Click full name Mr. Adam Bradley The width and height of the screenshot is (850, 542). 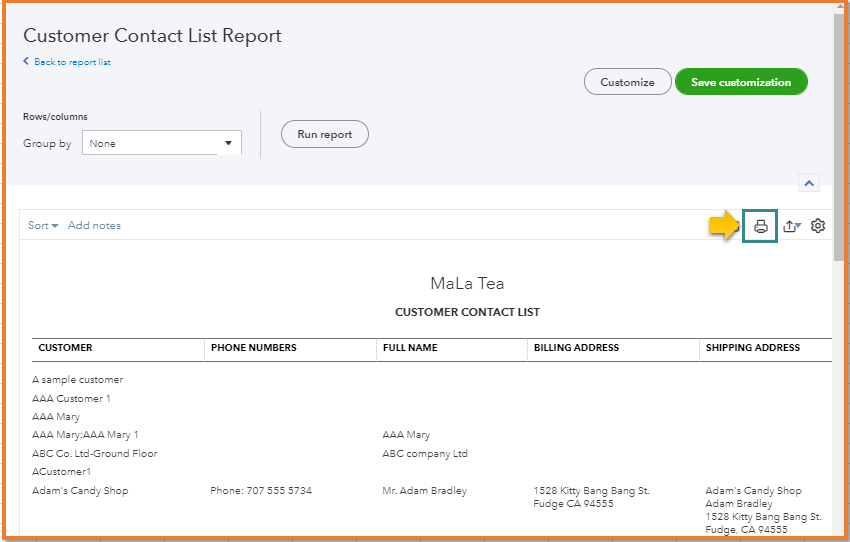[424, 491]
